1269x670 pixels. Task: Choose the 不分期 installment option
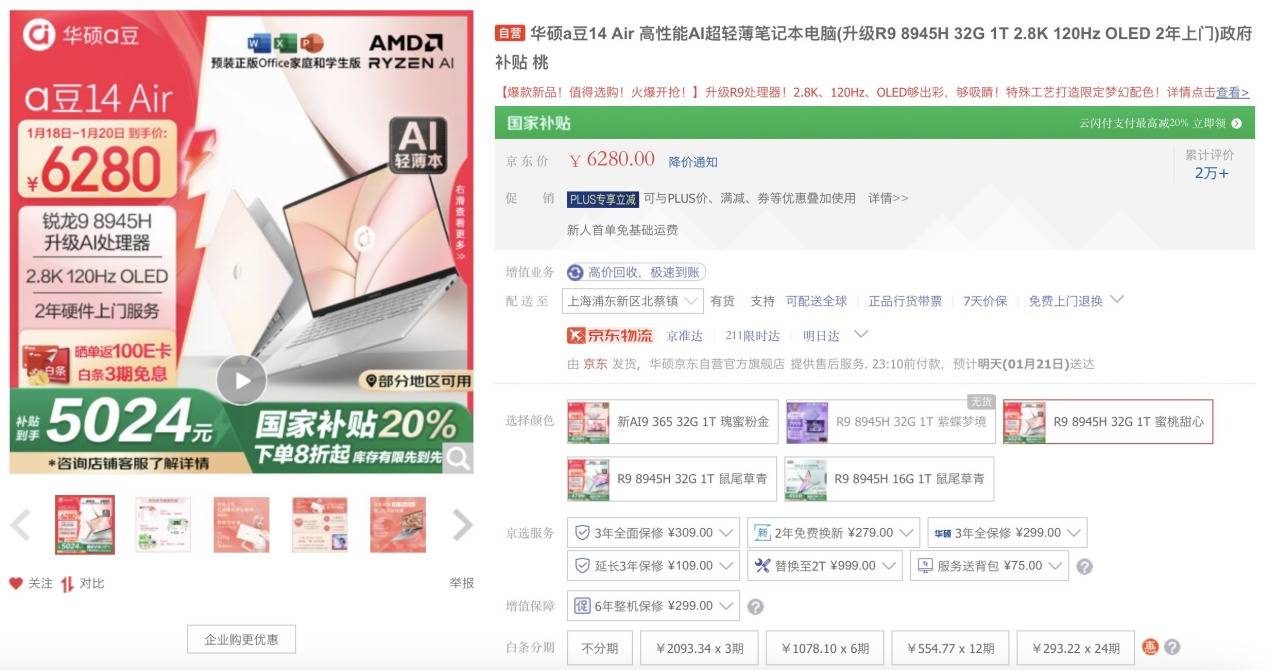point(600,648)
